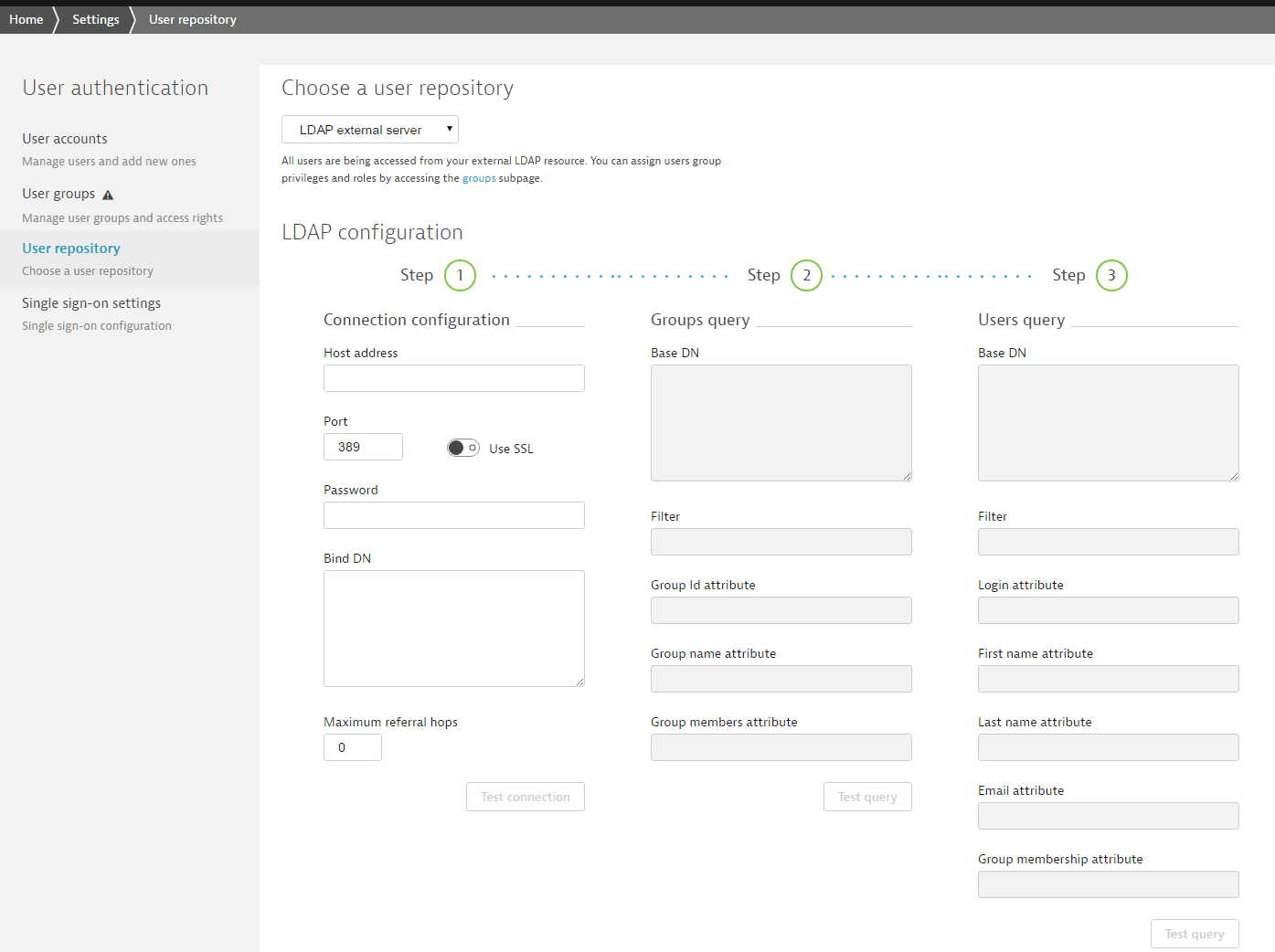
Task: Click the 'Bind DN' label
Action: 347,558
